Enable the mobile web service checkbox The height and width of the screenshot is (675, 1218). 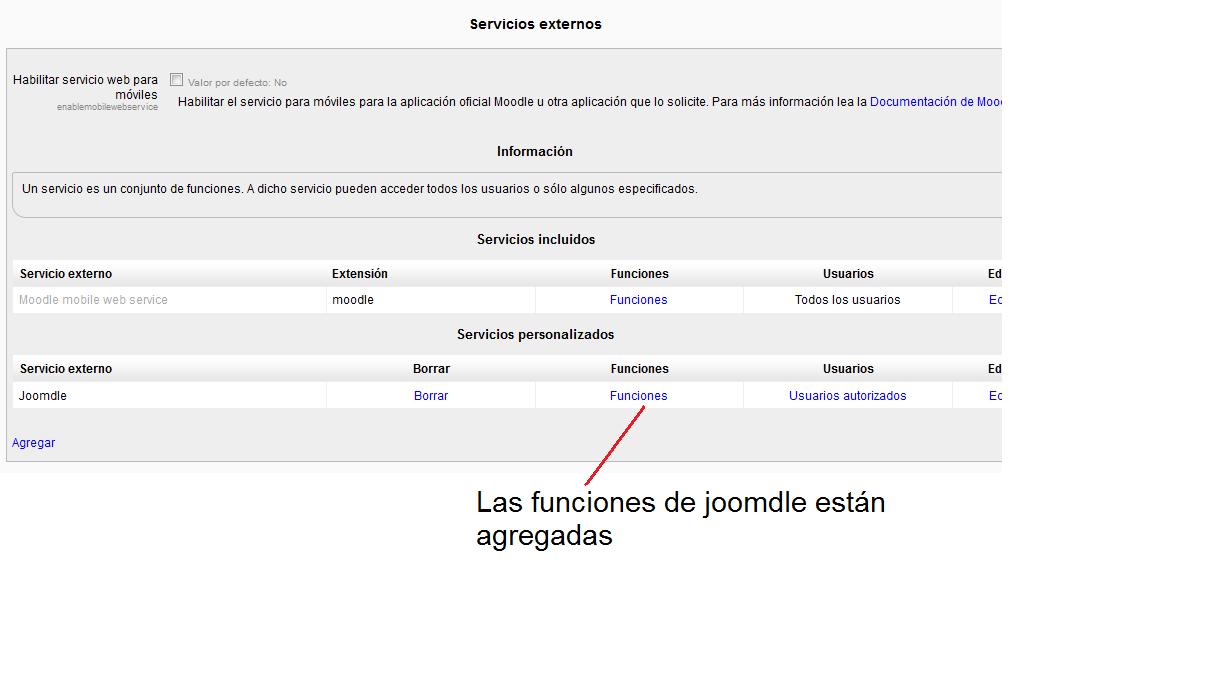coord(177,80)
